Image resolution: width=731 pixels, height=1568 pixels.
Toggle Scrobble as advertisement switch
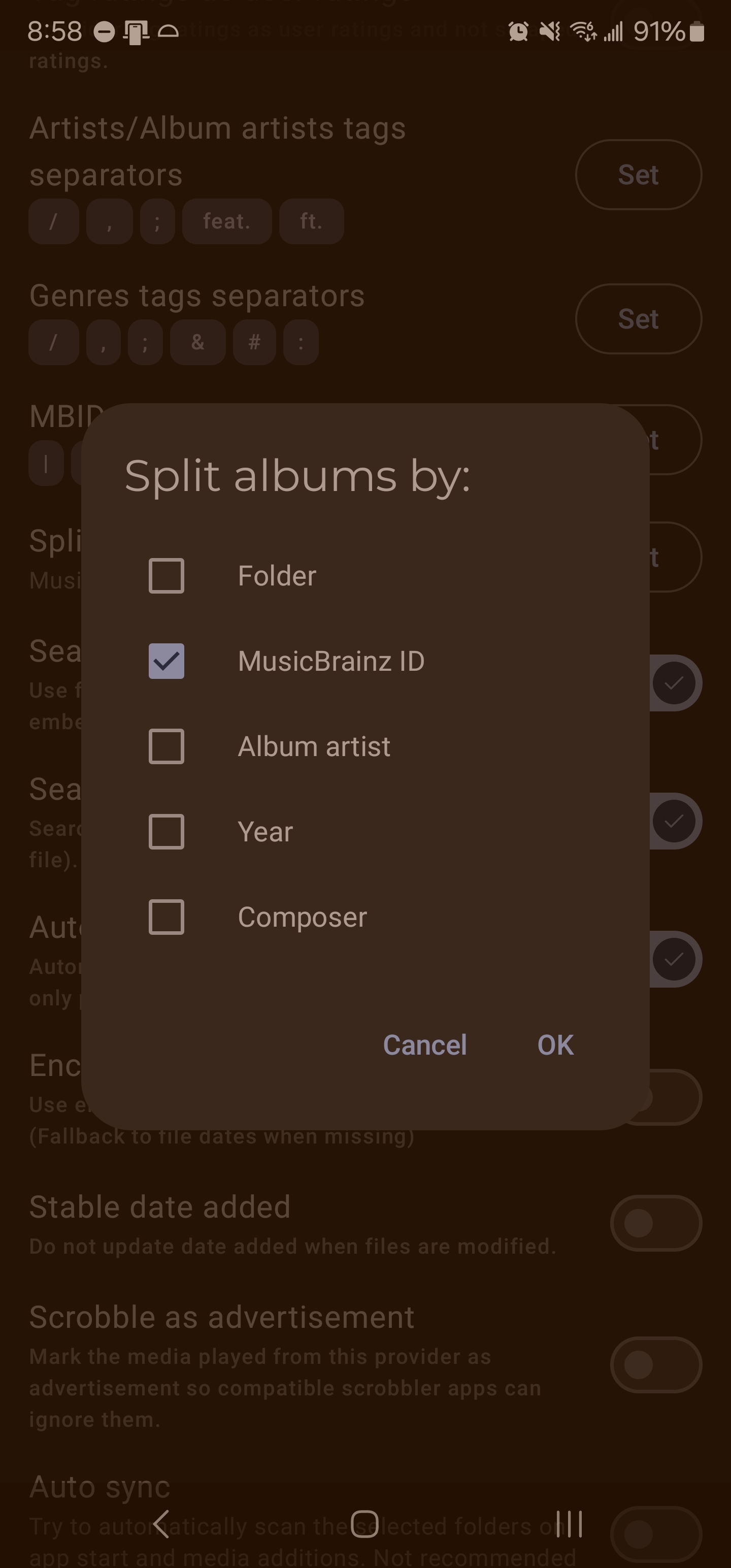coord(656,1365)
